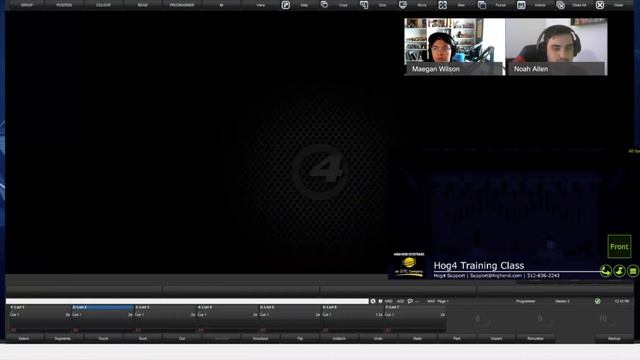Click the Park button
Viewport: 640px width, 360px height.
click(x=457, y=338)
